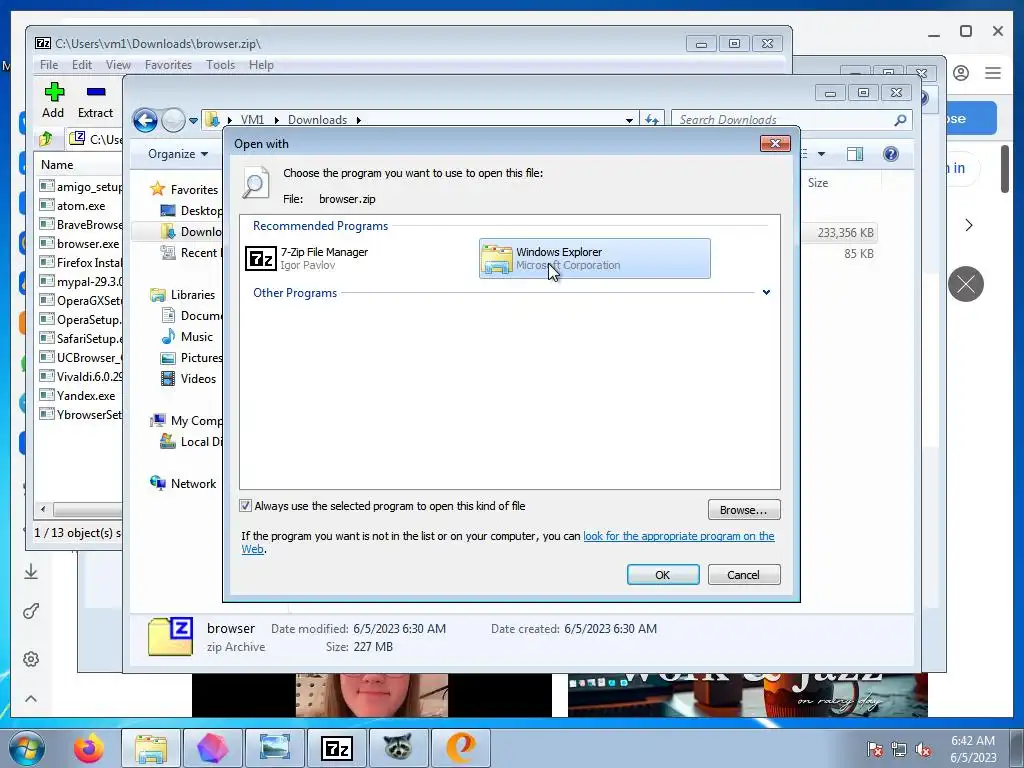Open the background browser account icon
Image resolution: width=1024 pixels, height=768 pixels.
click(961, 73)
